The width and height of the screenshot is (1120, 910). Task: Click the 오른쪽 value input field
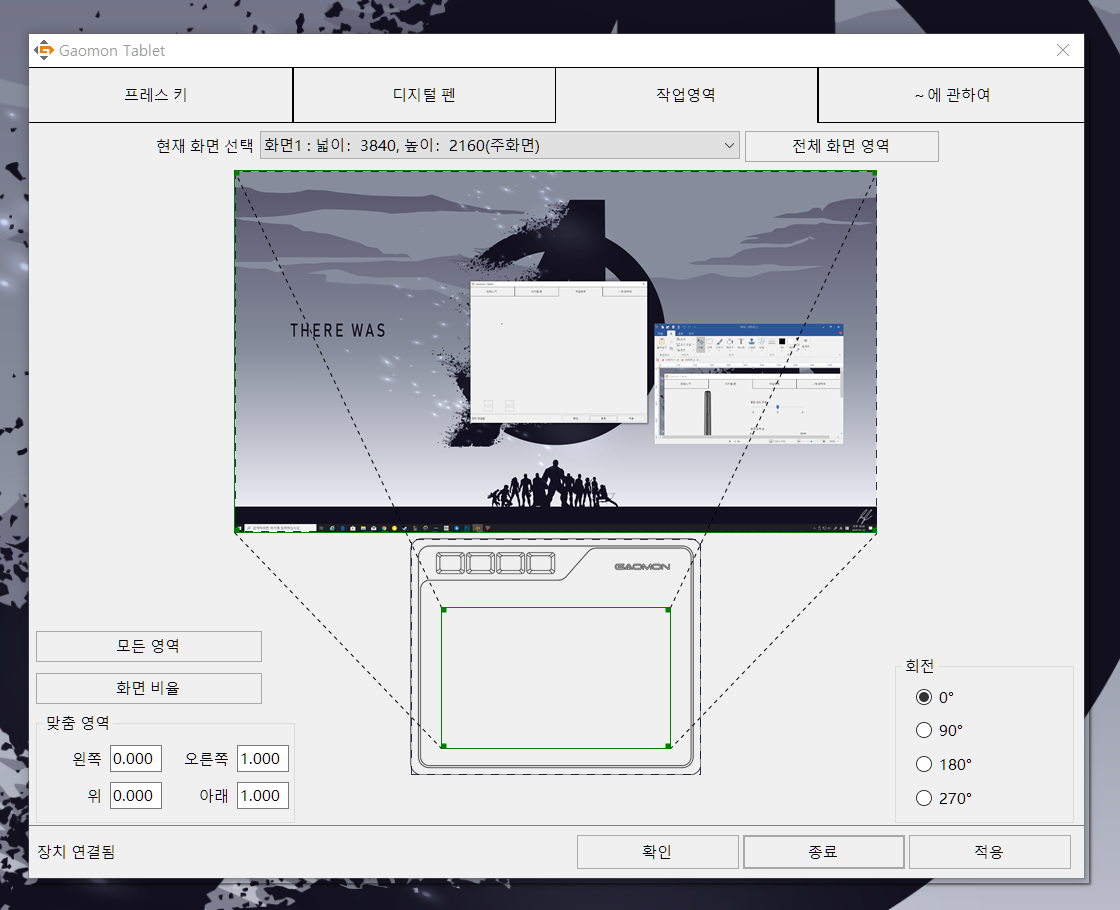[263, 759]
